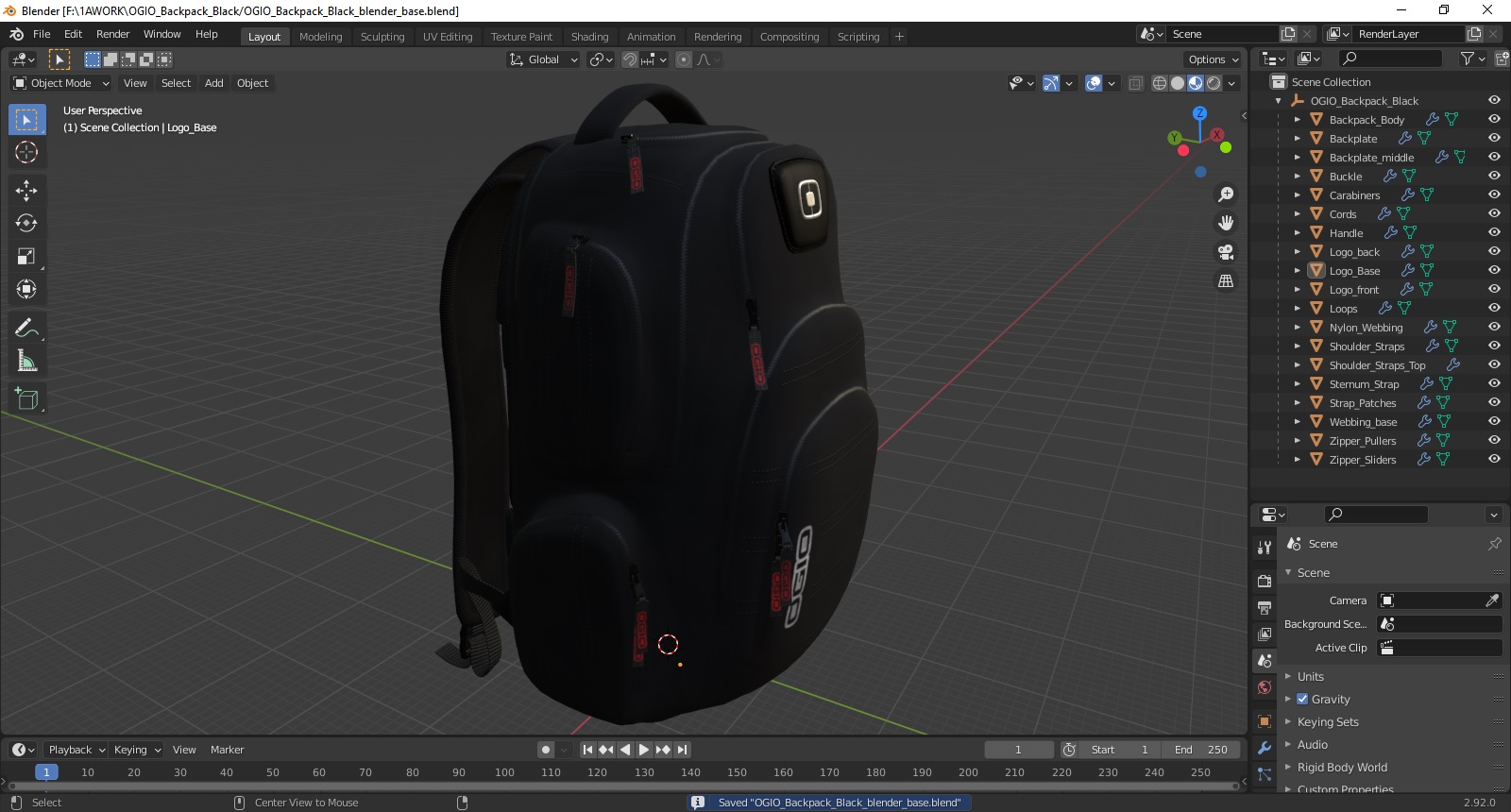Viewport: 1511px width, 812px height.
Task: Open the Modifiers properties tab
Action: (1265, 748)
